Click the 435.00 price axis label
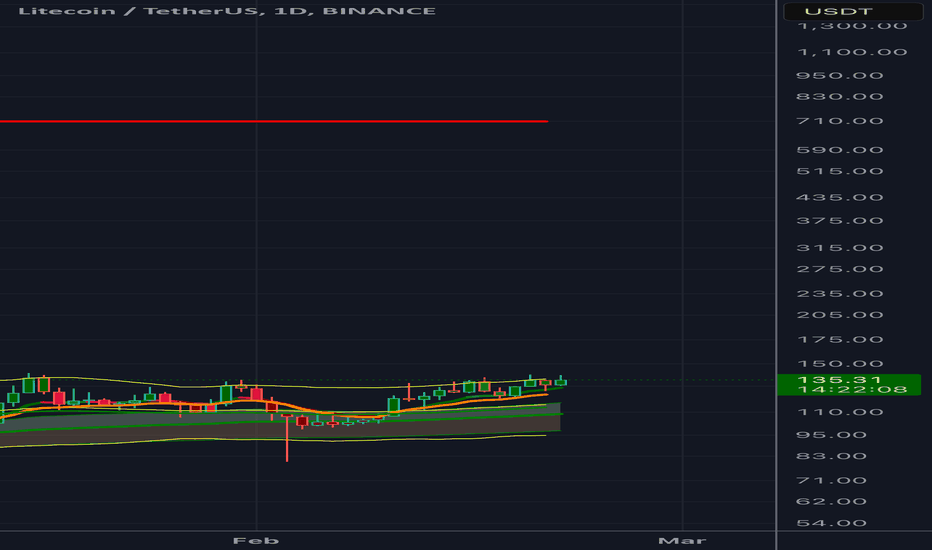Image resolution: width=932 pixels, height=550 pixels. pos(839,197)
